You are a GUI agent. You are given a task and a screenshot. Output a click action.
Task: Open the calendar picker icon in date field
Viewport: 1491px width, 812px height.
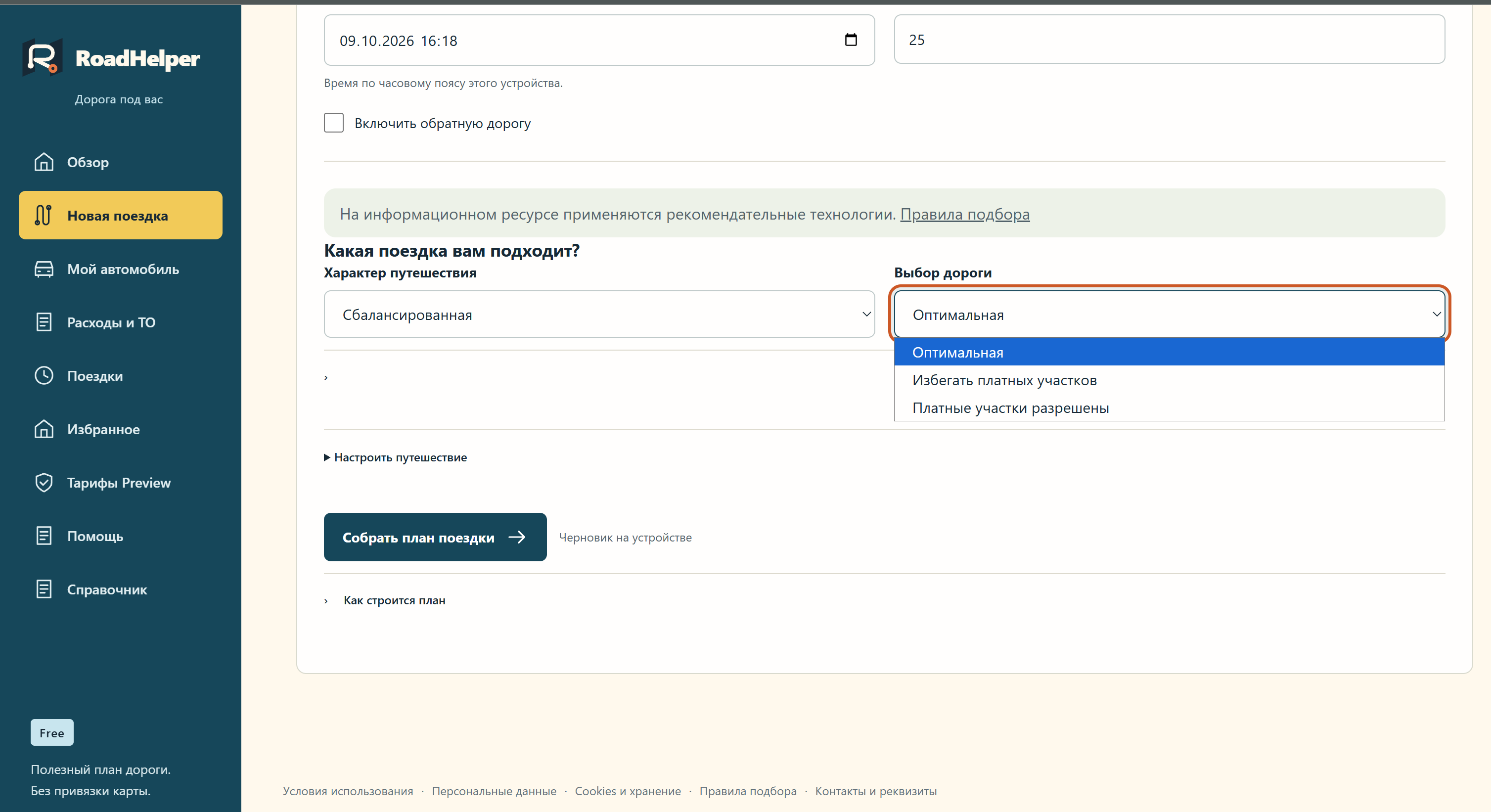pyautogui.click(x=851, y=40)
